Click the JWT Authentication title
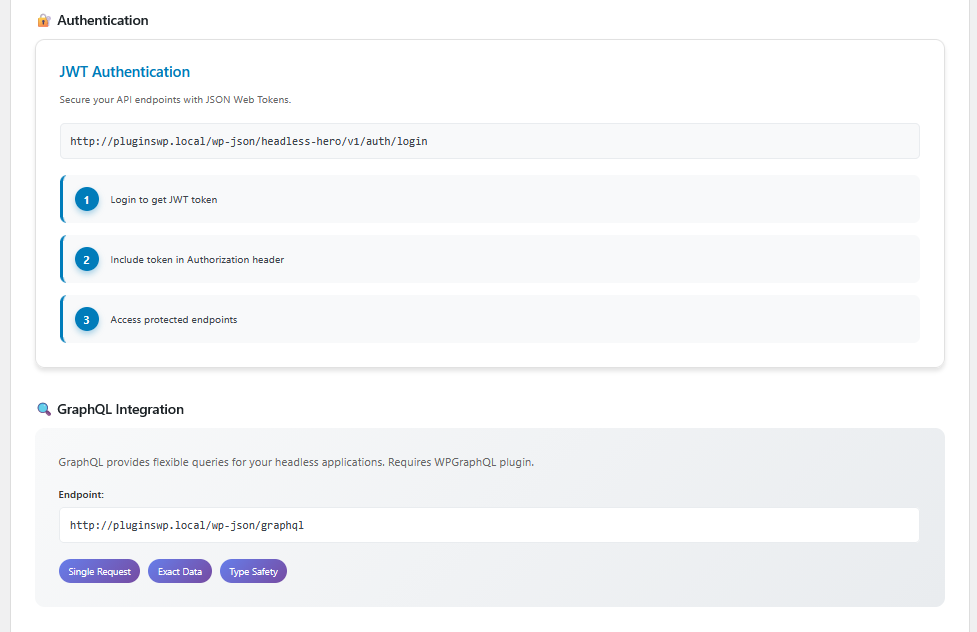 125,72
